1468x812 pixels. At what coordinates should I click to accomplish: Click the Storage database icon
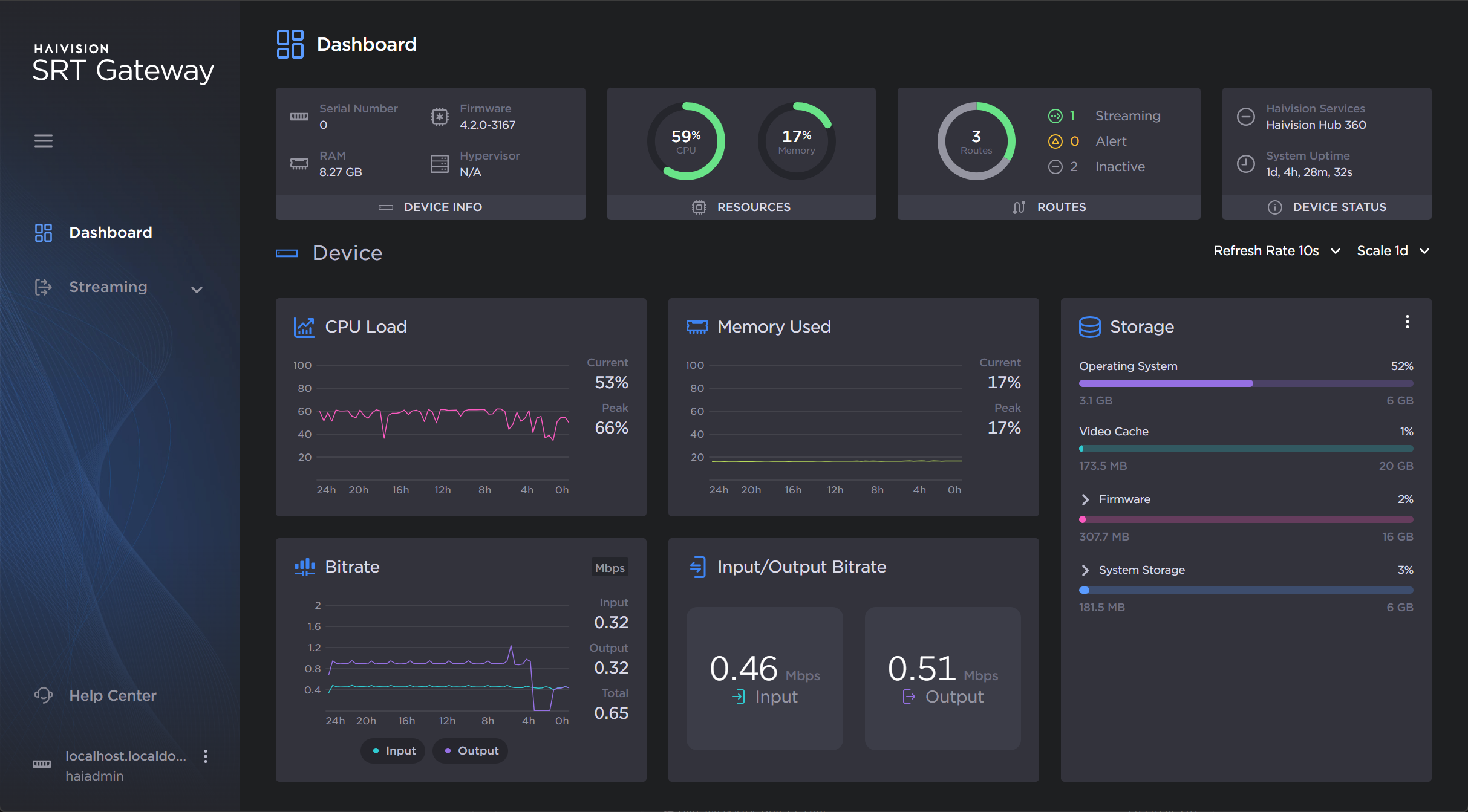(1089, 326)
